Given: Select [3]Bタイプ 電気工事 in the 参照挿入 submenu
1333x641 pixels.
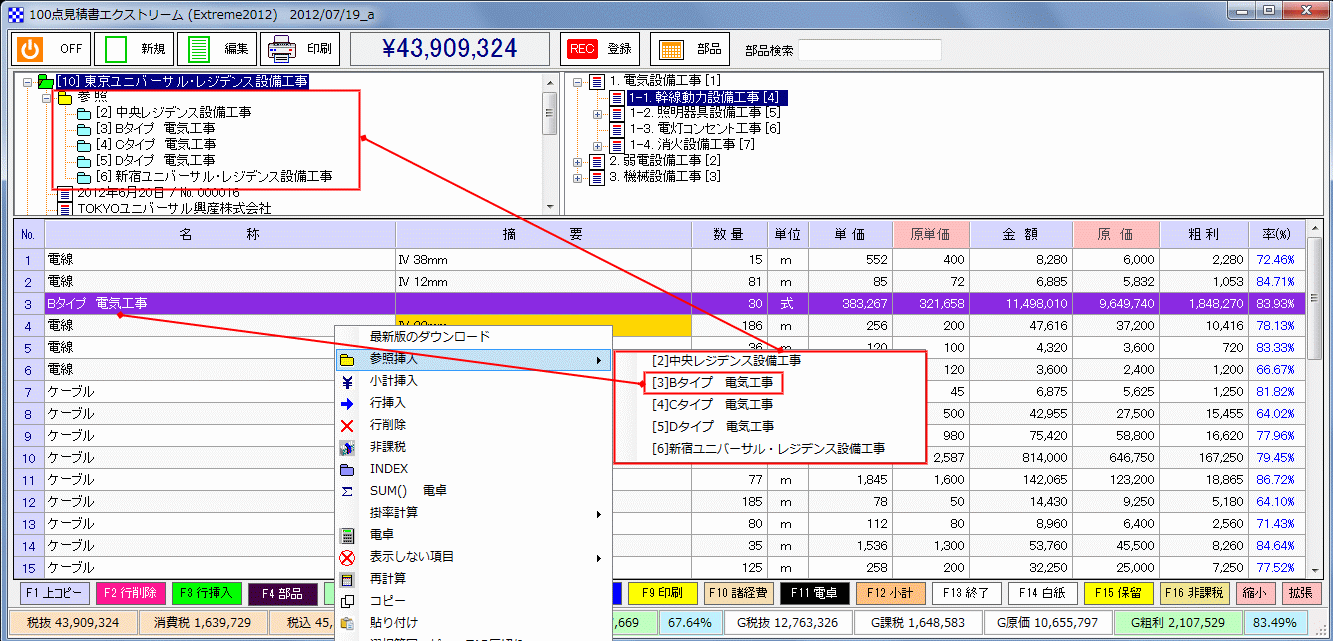Looking at the screenshot, I should coord(716,382).
